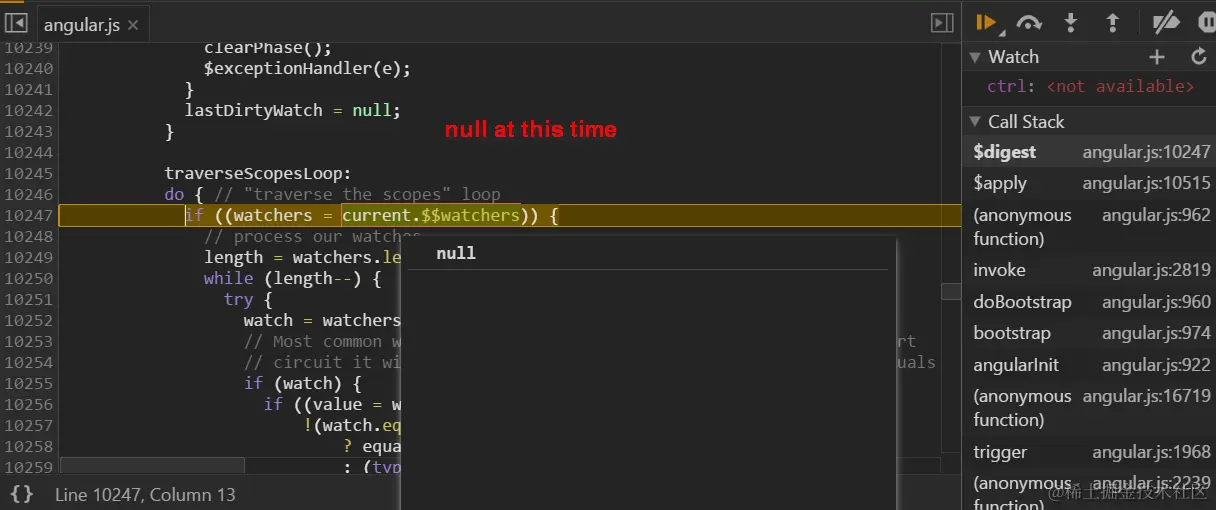The image size is (1216, 510).
Task: Toggle pause on exceptions
Action: point(1205,22)
